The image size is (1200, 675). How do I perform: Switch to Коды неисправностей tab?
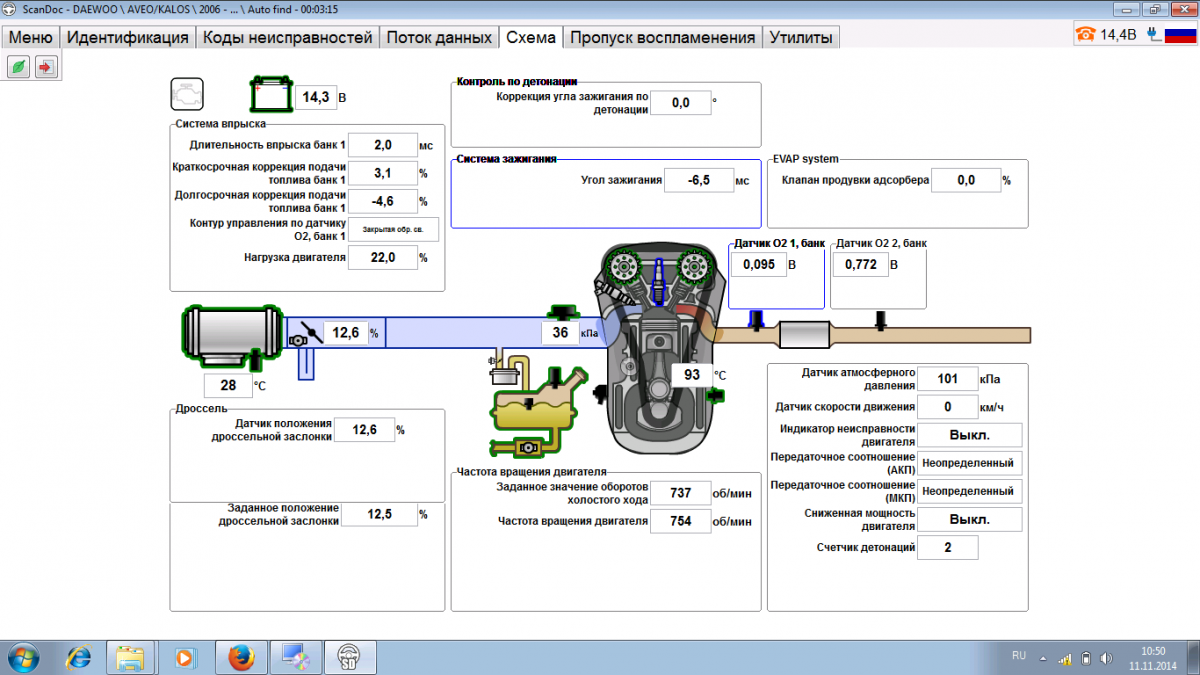coord(287,38)
